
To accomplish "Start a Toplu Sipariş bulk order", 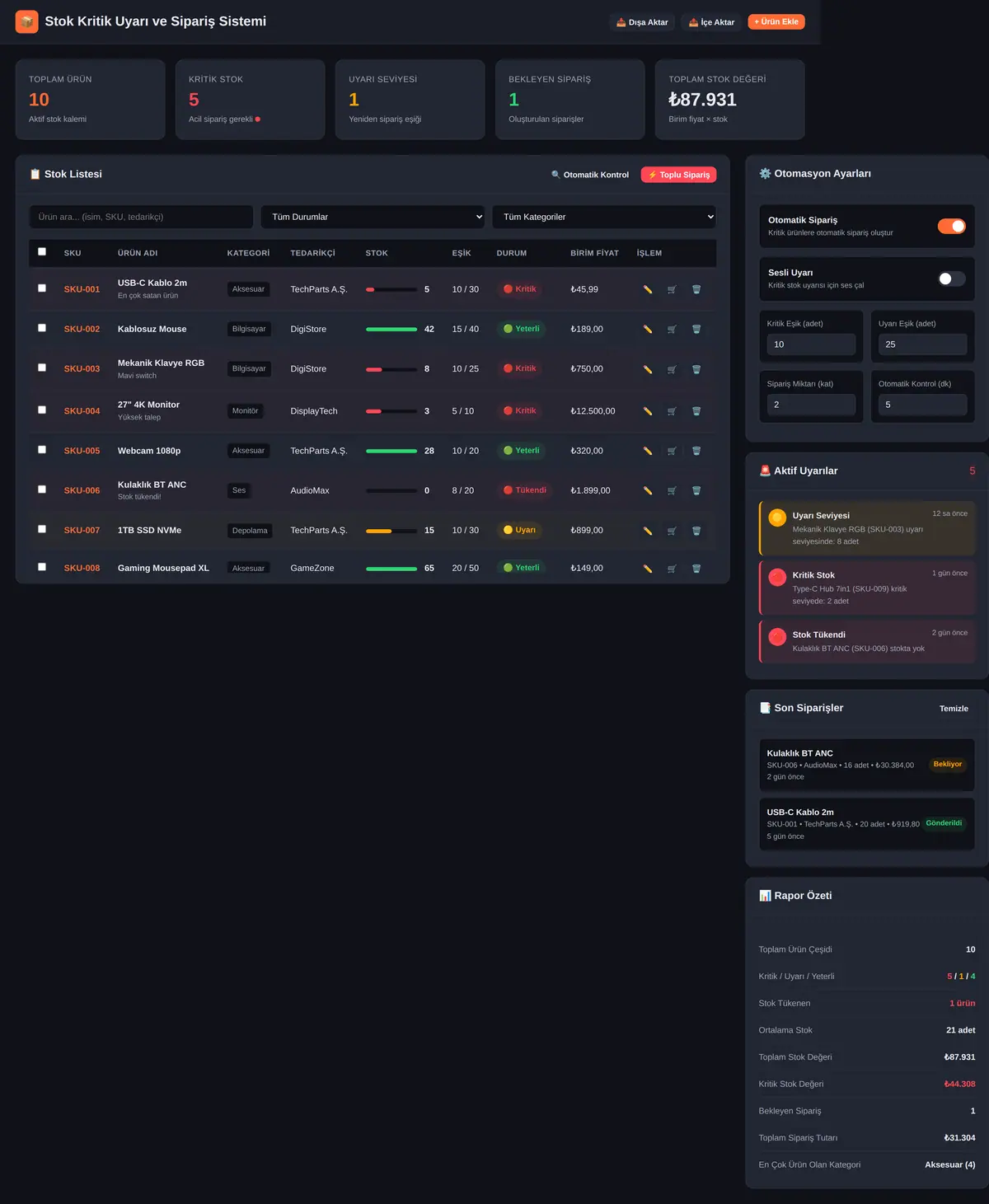I will coord(678,175).
